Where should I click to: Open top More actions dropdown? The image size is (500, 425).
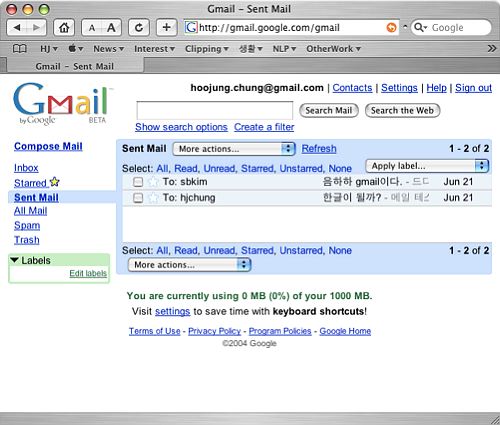click(x=234, y=149)
